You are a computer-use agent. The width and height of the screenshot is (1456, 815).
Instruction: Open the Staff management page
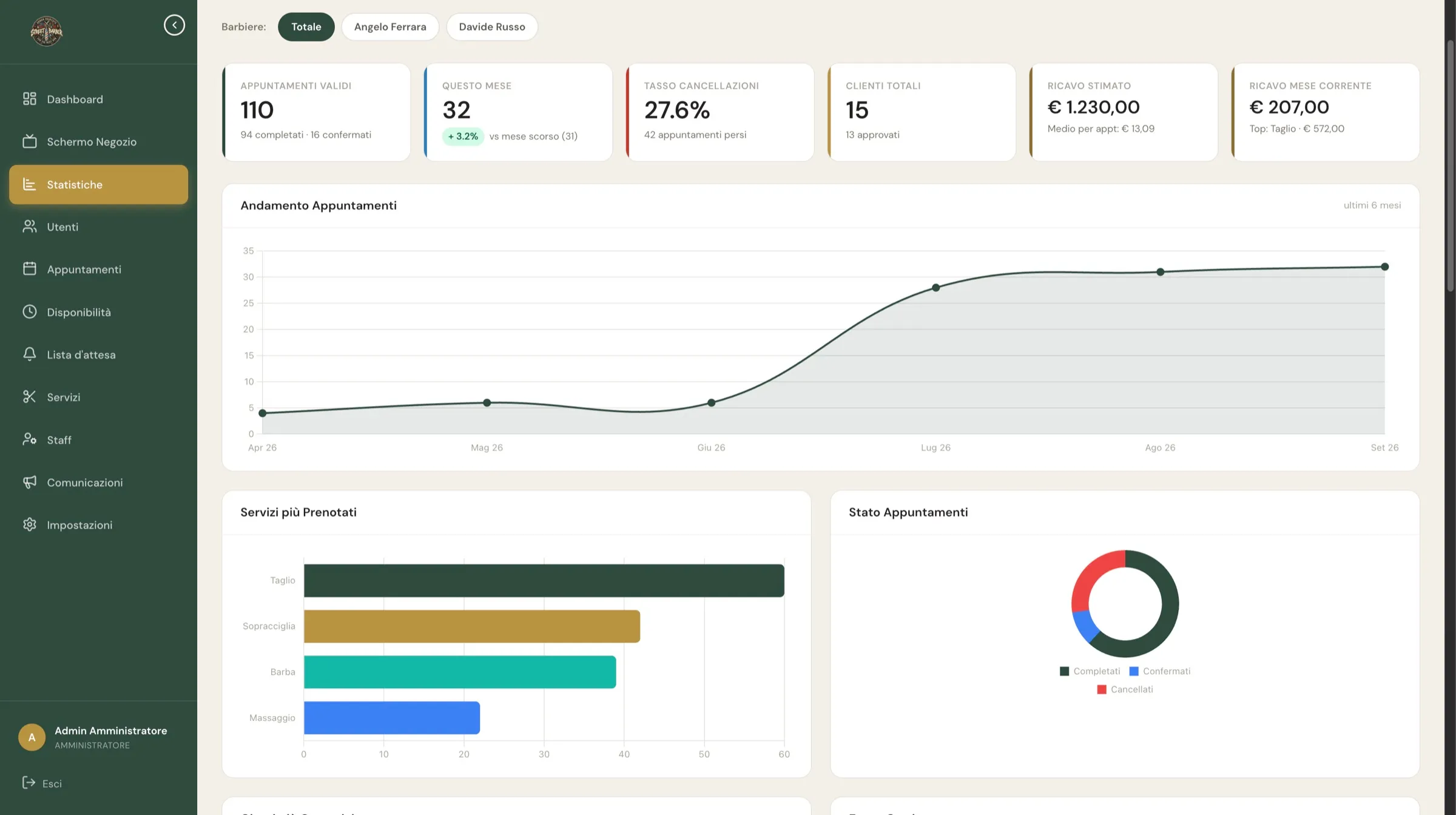click(98, 439)
